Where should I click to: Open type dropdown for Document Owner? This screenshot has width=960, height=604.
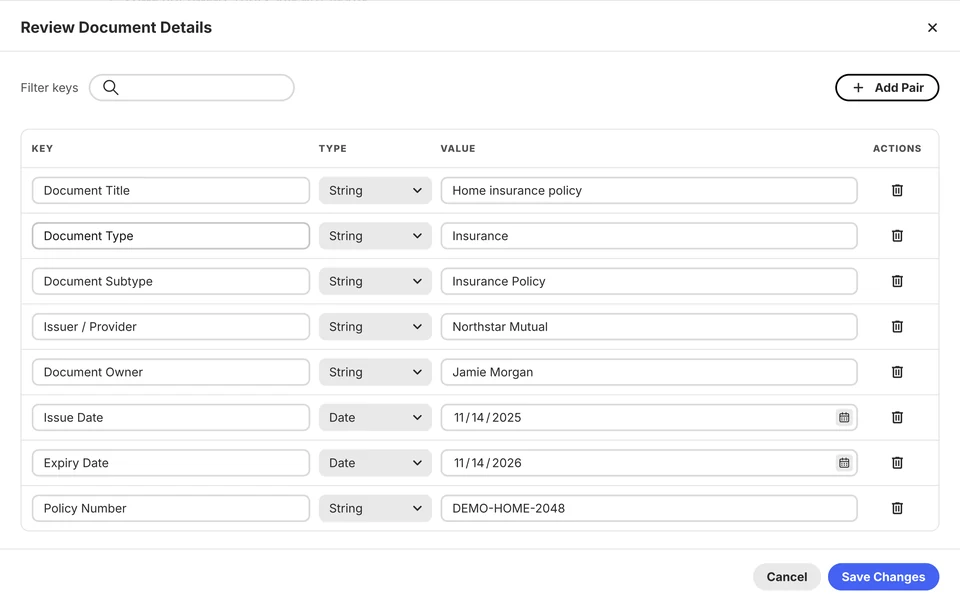tap(375, 372)
